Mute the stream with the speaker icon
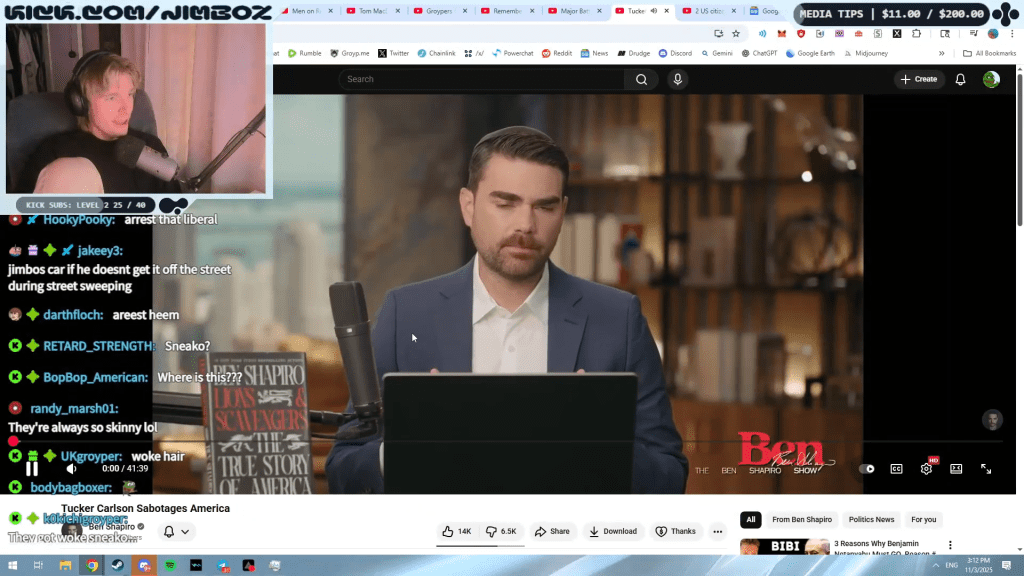Viewport: 1024px width, 576px height. pos(71,469)
